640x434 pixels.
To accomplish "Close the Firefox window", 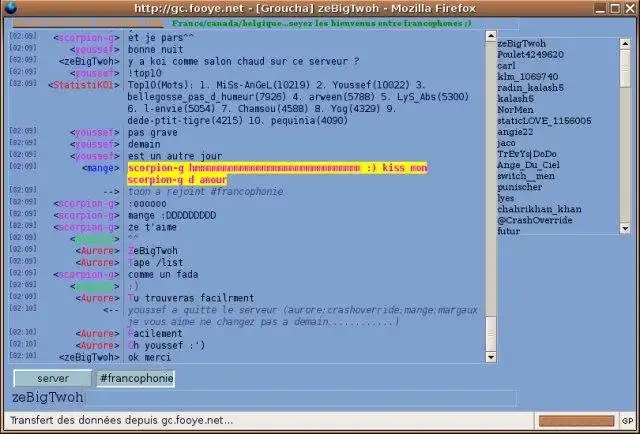I will (631, 8).
